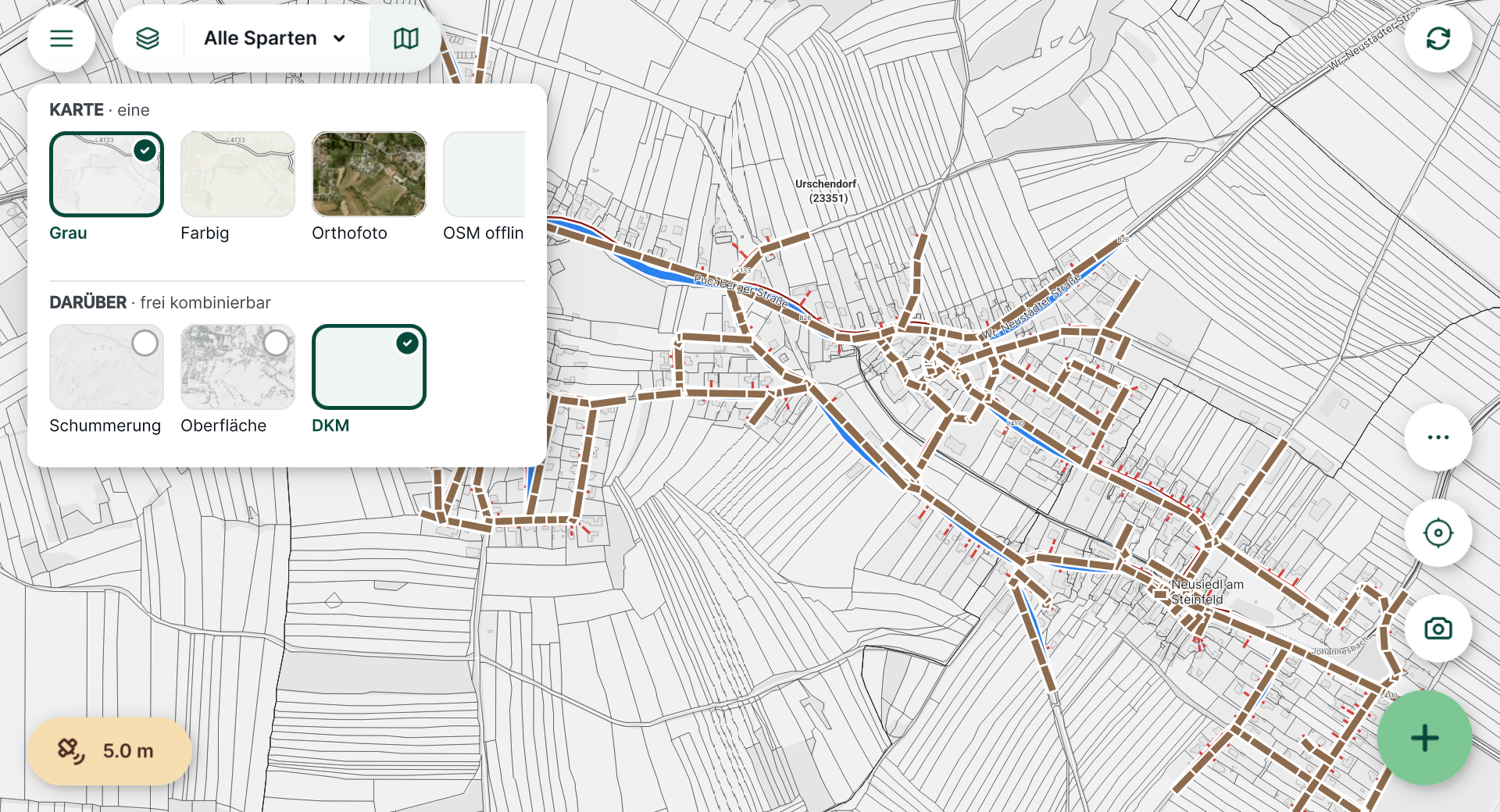Image resolution: width=1500 pixels, height=812 pixels.
Task: Disable the DKM overlay
Action: pos(369,367)
